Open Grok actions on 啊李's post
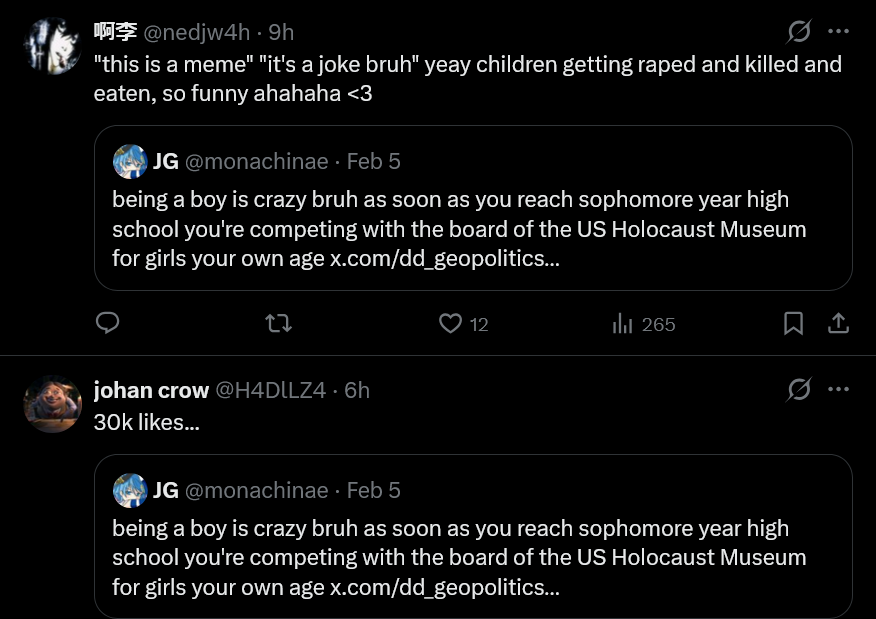The height and width of the screenshot is (619, 876). [799, 32]
